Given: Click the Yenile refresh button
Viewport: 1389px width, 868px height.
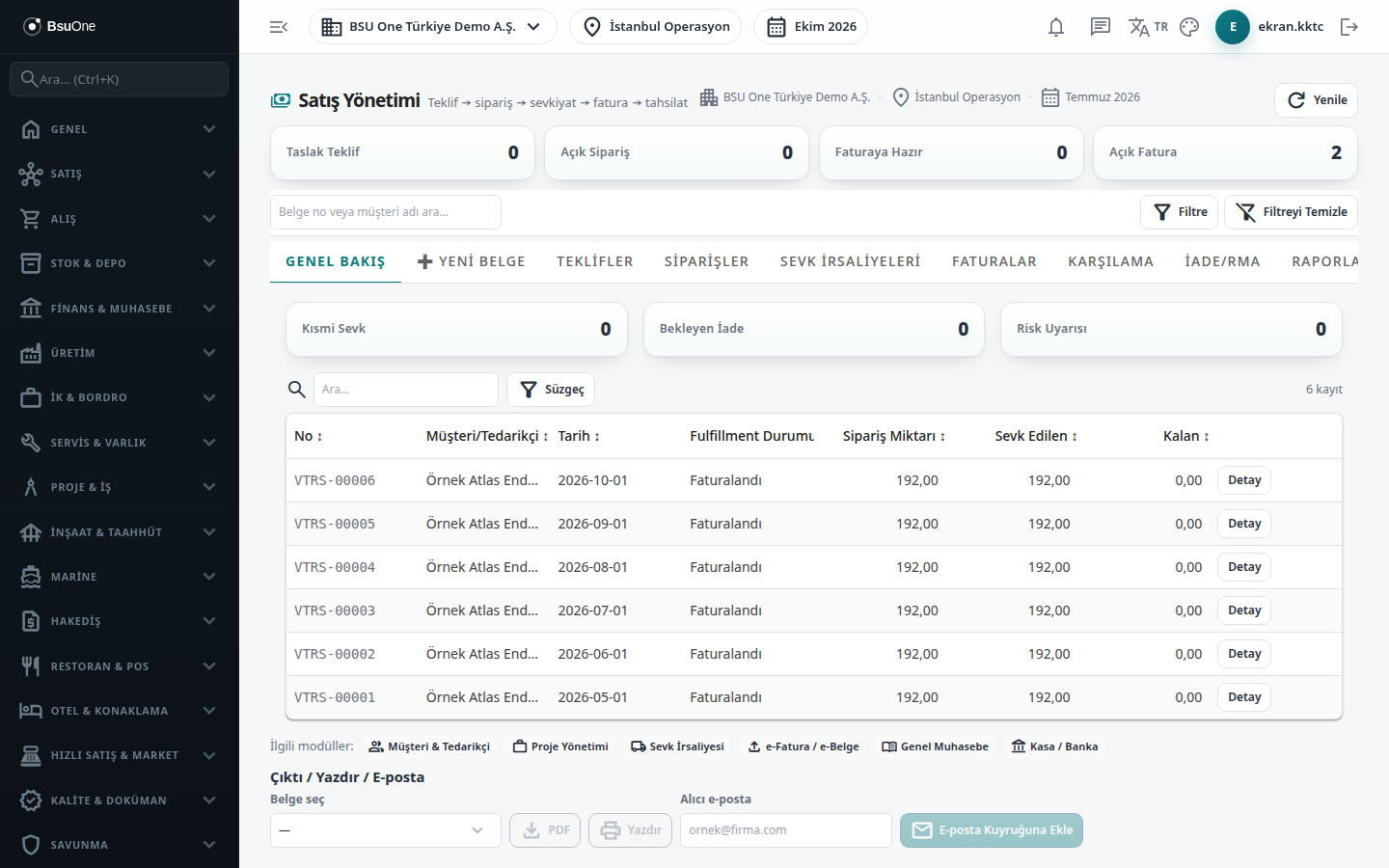Looking at the screenshot, I should coord(1317,100).
